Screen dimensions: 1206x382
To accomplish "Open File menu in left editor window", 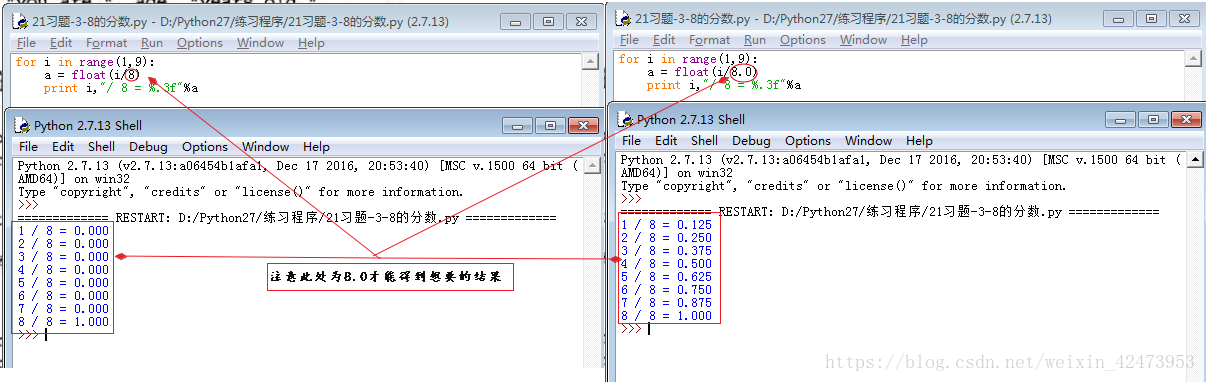I will 26,43.
